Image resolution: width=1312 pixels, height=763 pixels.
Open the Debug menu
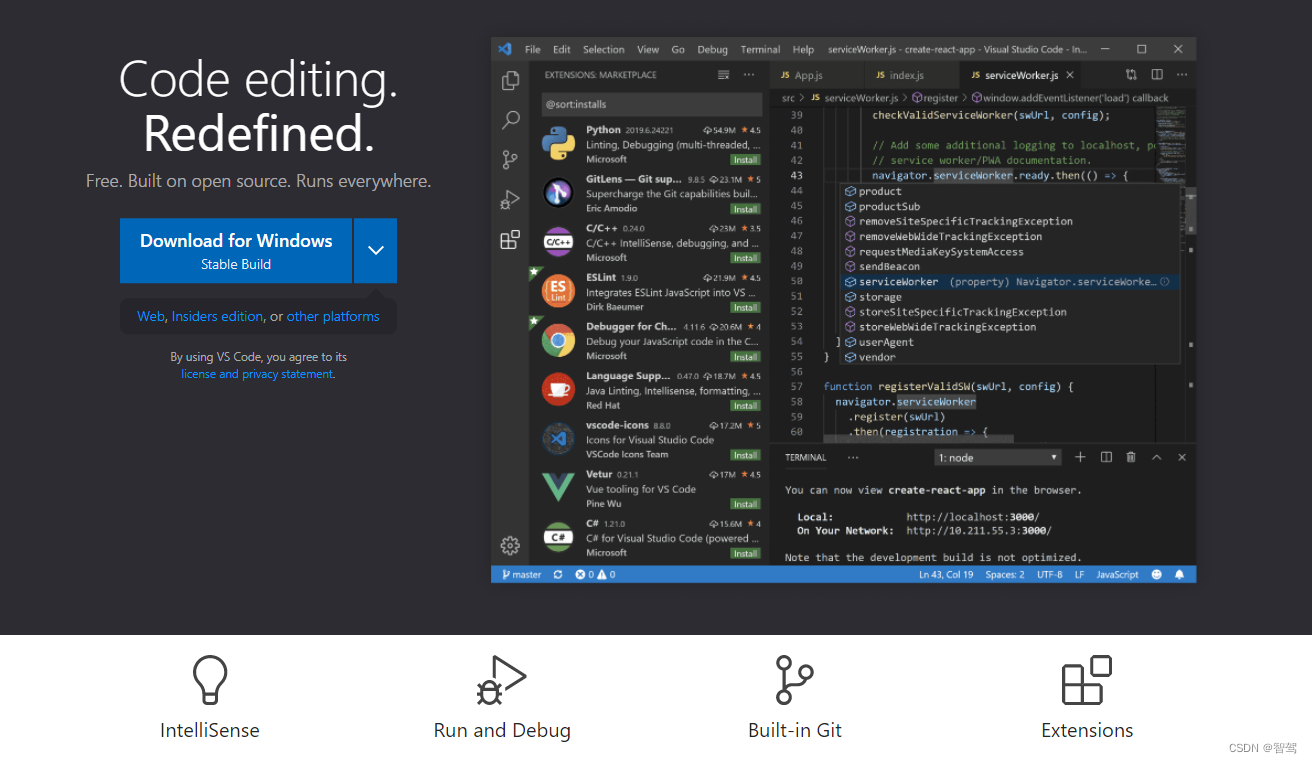click(712, 49)
